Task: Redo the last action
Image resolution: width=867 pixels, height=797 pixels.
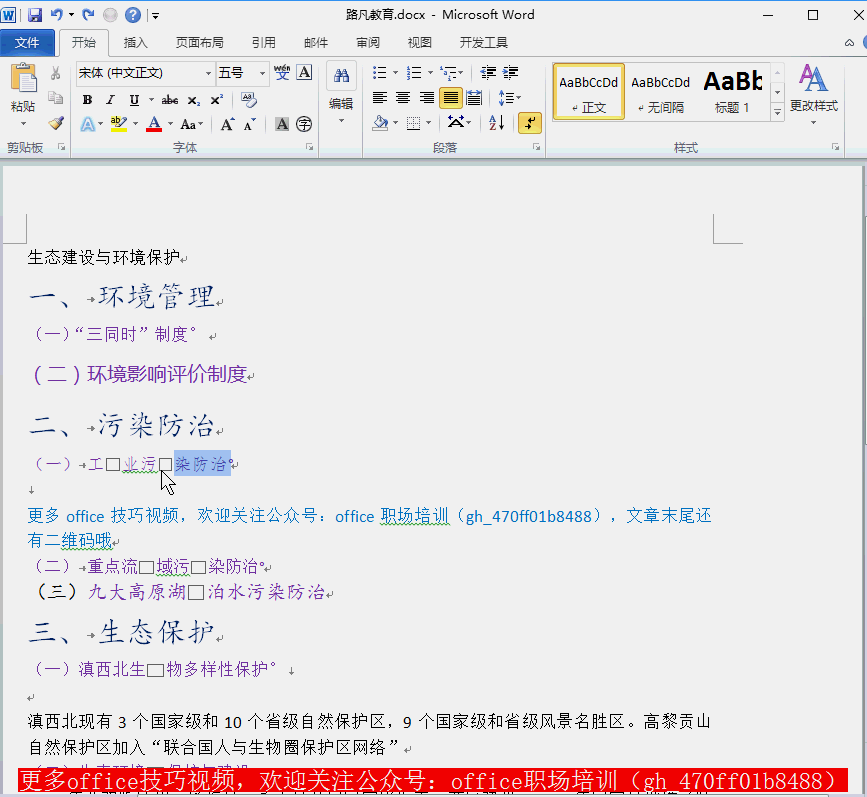Action: 88,15
